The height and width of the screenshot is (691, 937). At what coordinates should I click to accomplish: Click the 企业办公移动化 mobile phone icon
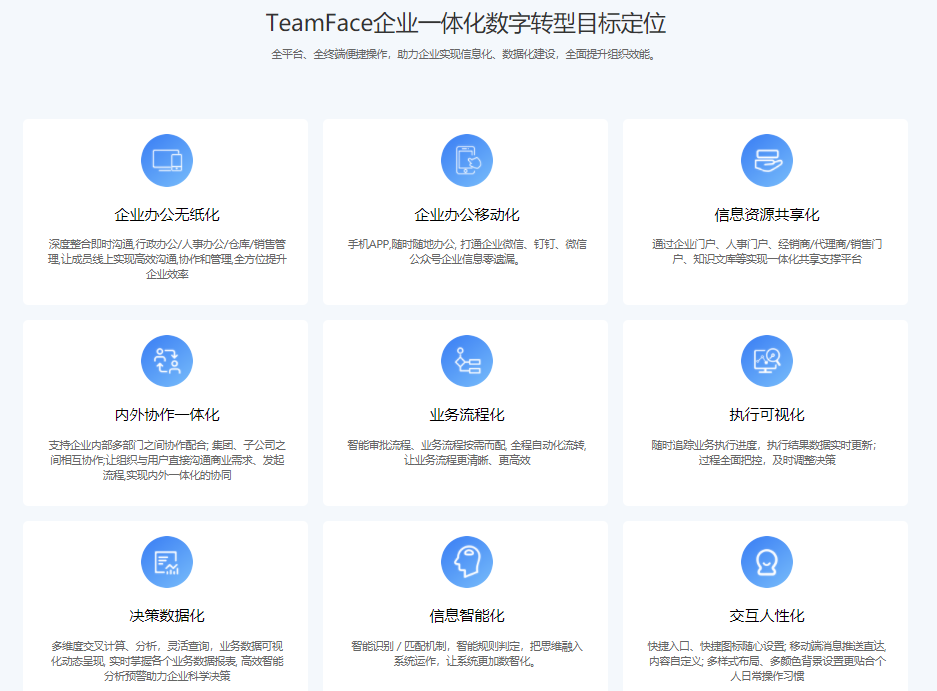coord(467,160)
